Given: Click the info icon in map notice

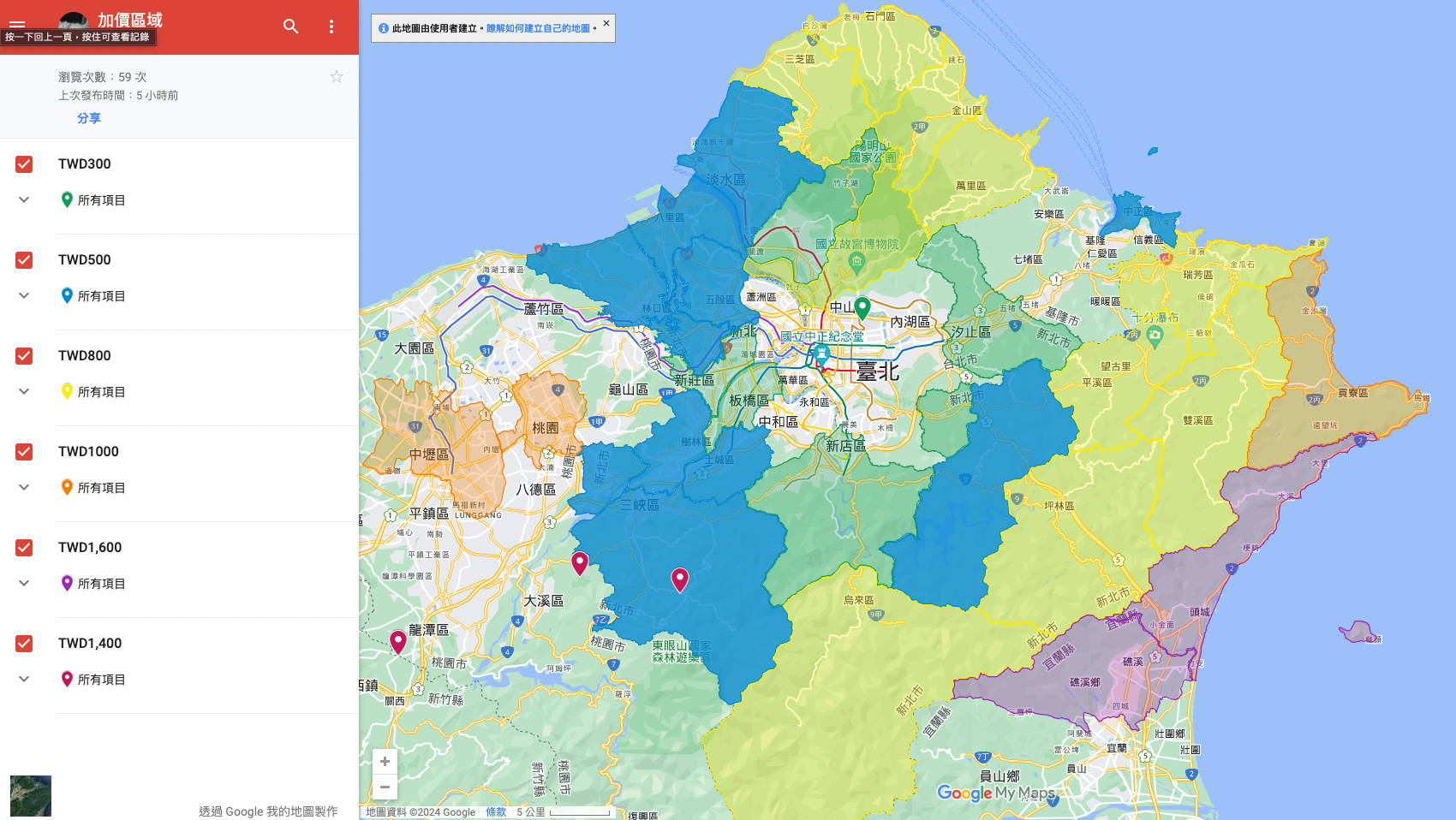Looking at the screenshot, I should tap(384, 28).
